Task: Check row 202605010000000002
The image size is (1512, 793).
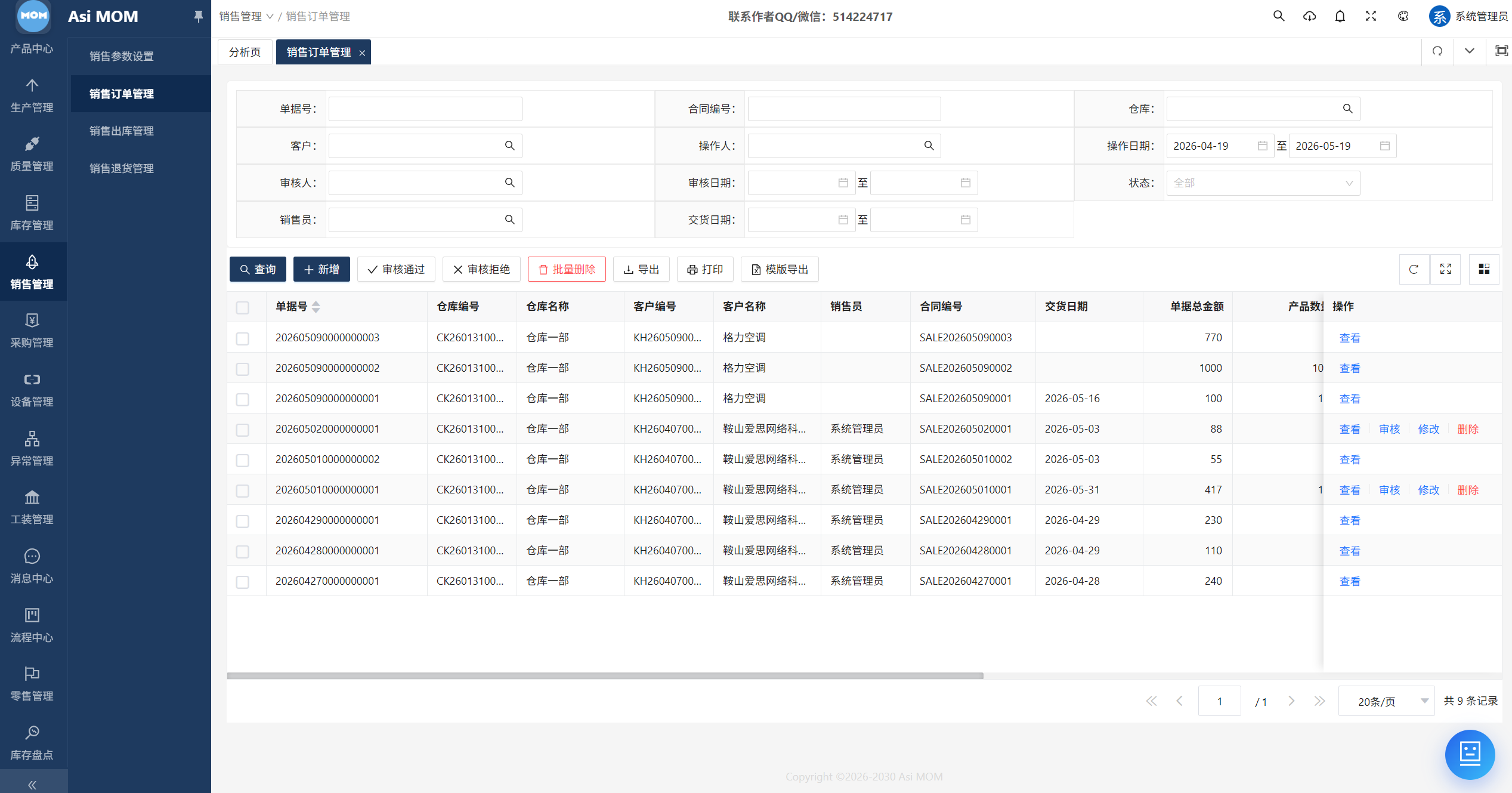Action: click(x=242, y=460)
